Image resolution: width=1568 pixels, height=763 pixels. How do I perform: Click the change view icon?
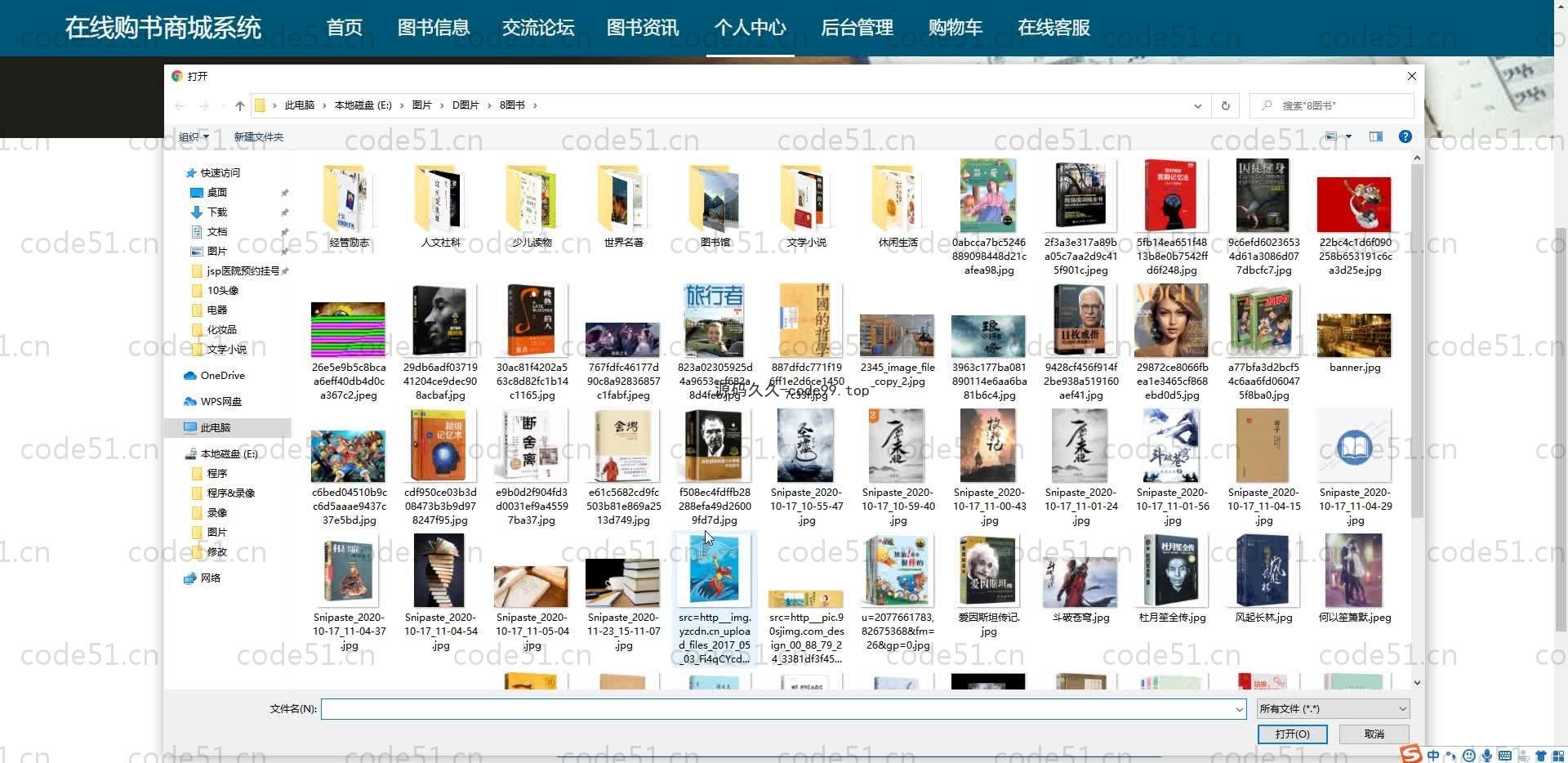click(x=1331, y=136)
